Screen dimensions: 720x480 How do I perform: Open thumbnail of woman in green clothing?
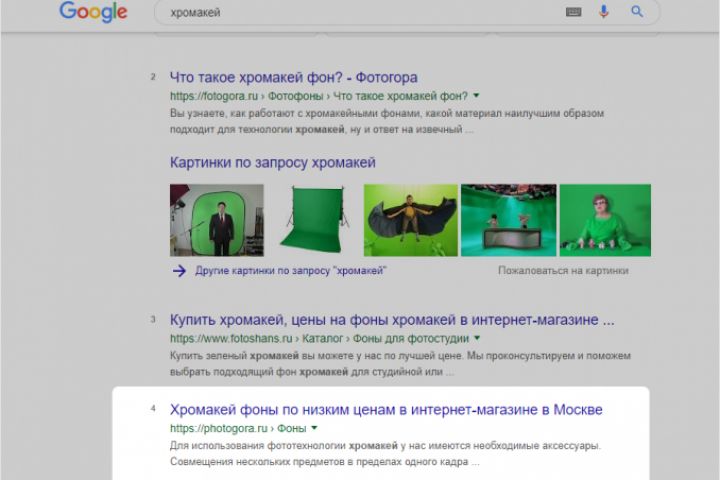click(605, 220)
